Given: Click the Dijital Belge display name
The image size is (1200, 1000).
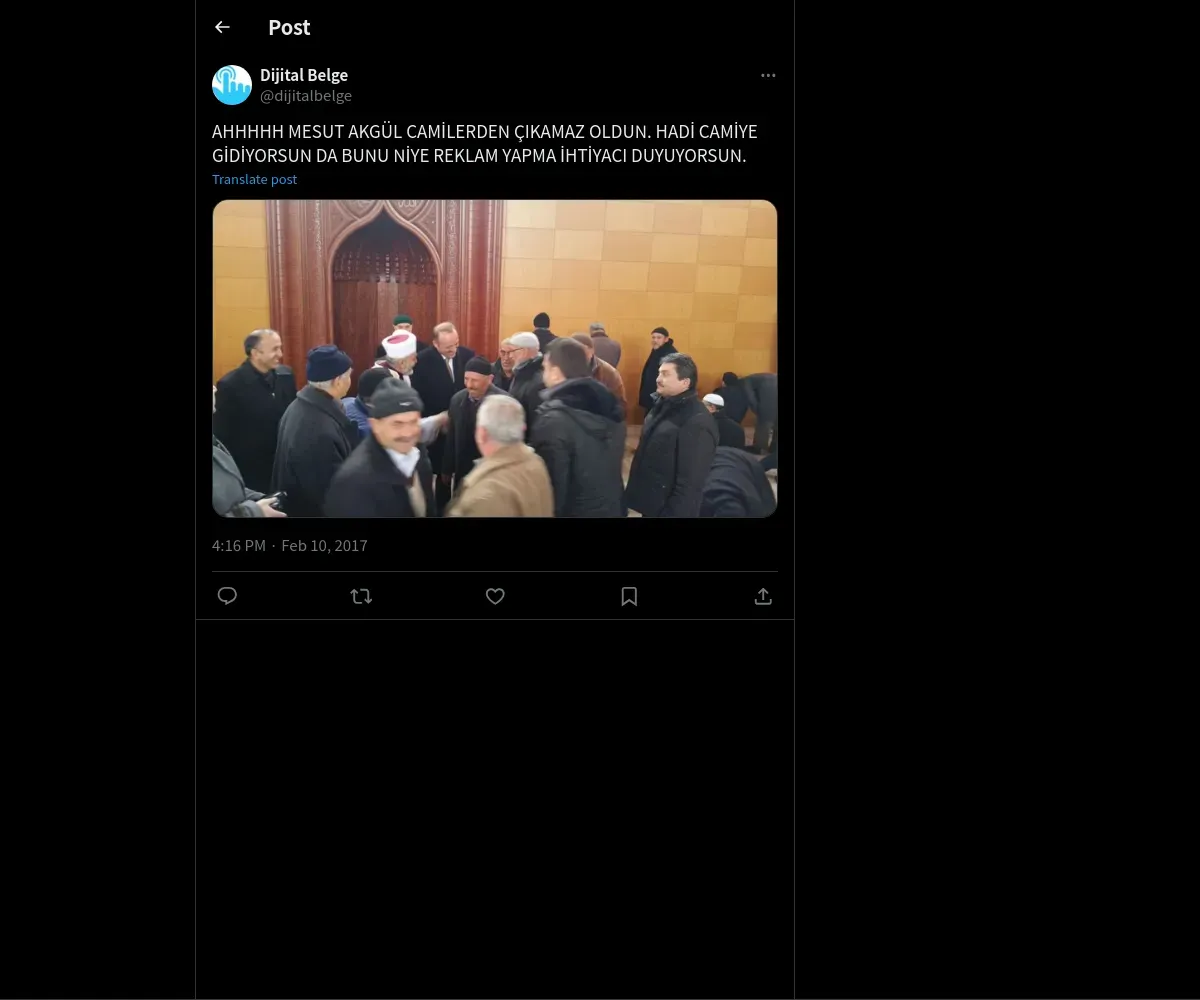Looking at the screenshot, I should pos(304,75).
